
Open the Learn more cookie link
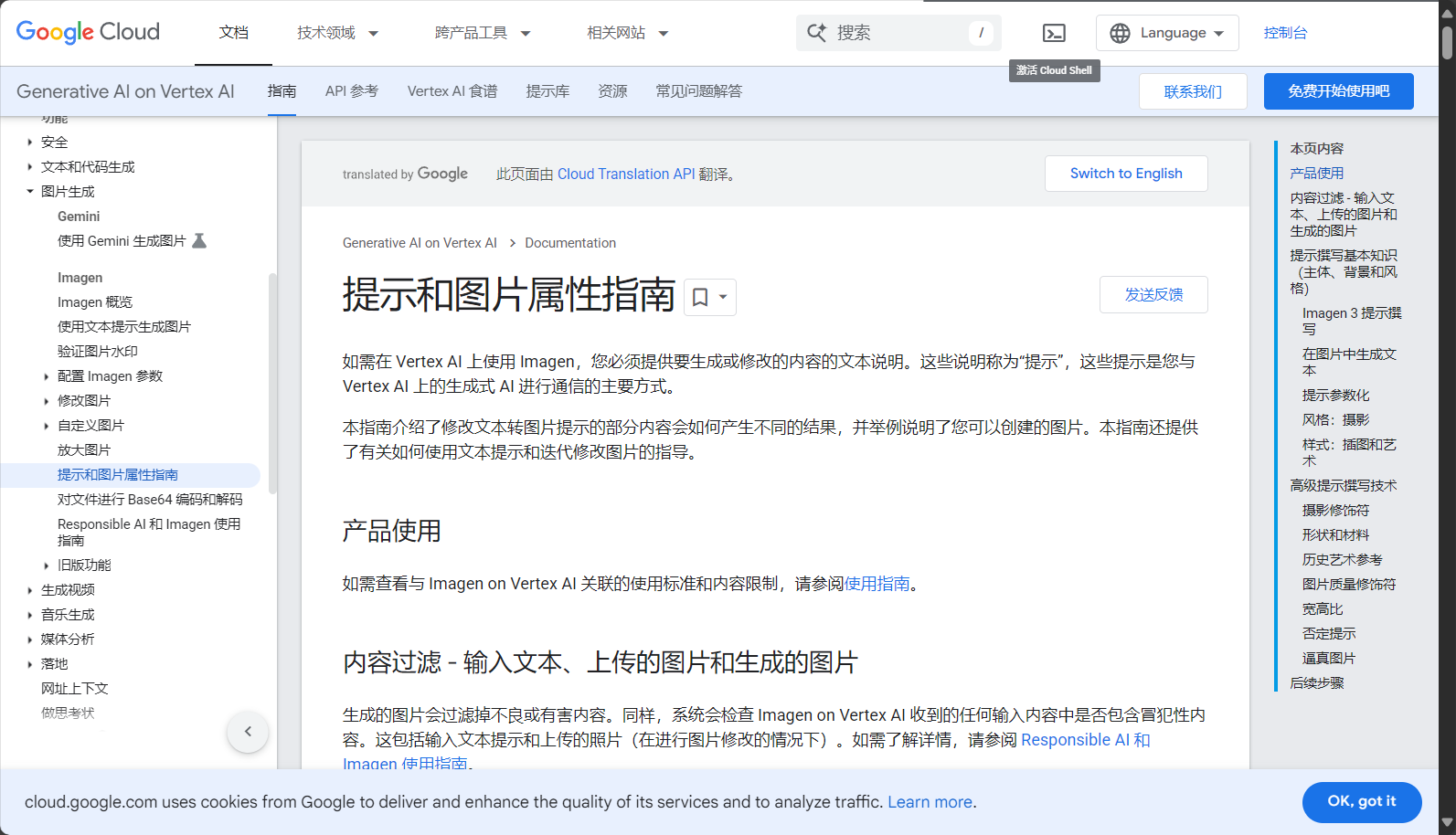tap(930, 802)
